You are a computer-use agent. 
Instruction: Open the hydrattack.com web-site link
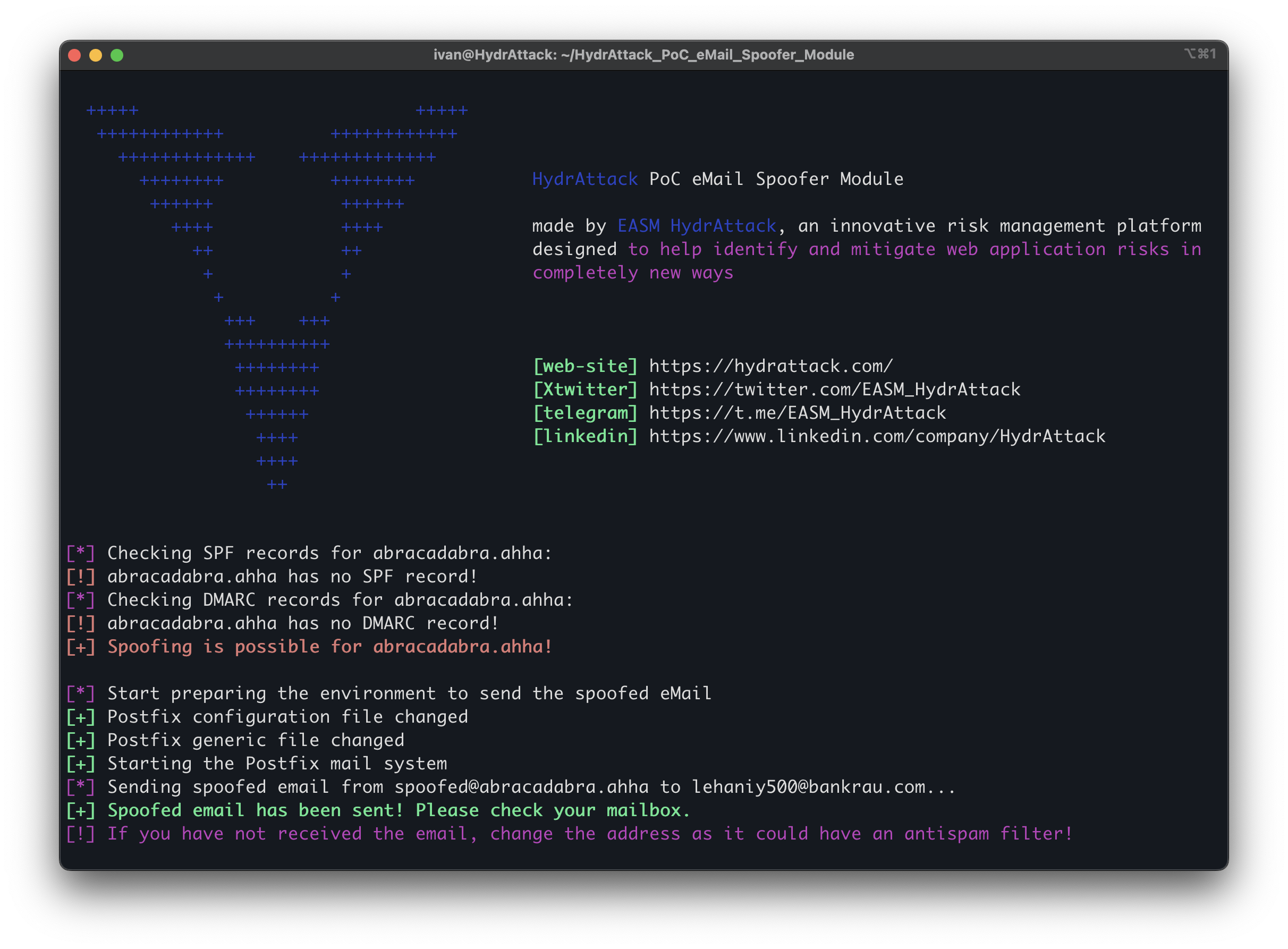pos(770,366)
